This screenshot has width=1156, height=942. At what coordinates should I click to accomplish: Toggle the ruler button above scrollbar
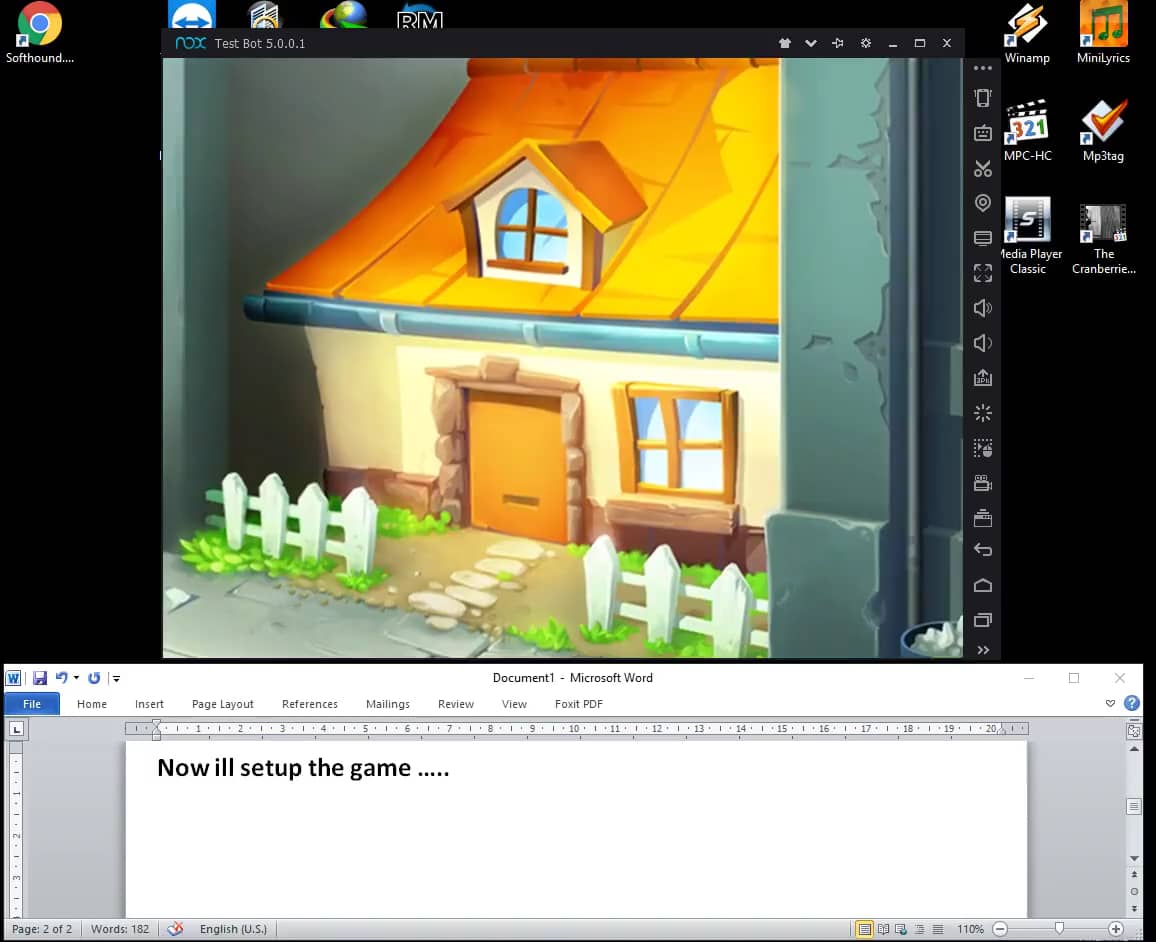(1134, 730)
